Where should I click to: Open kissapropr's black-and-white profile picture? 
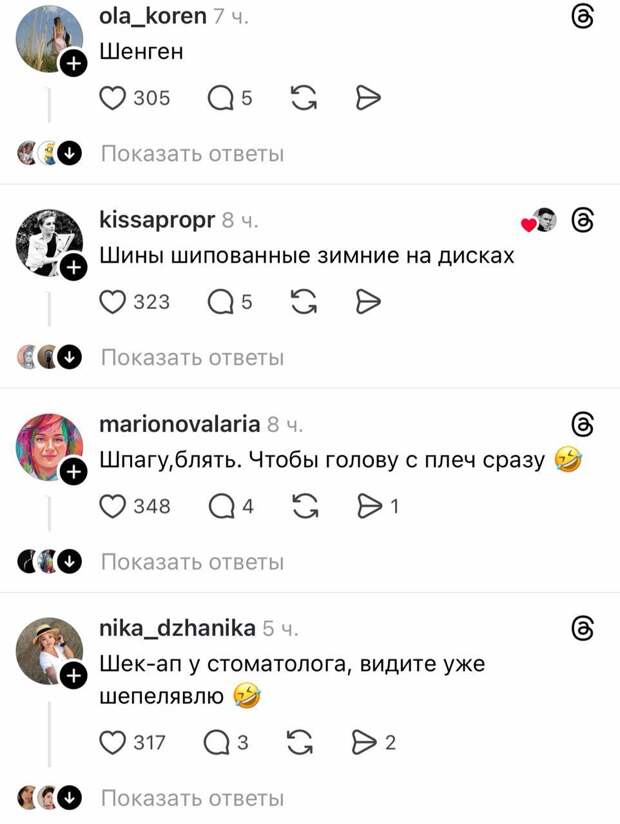pos(49,243)
